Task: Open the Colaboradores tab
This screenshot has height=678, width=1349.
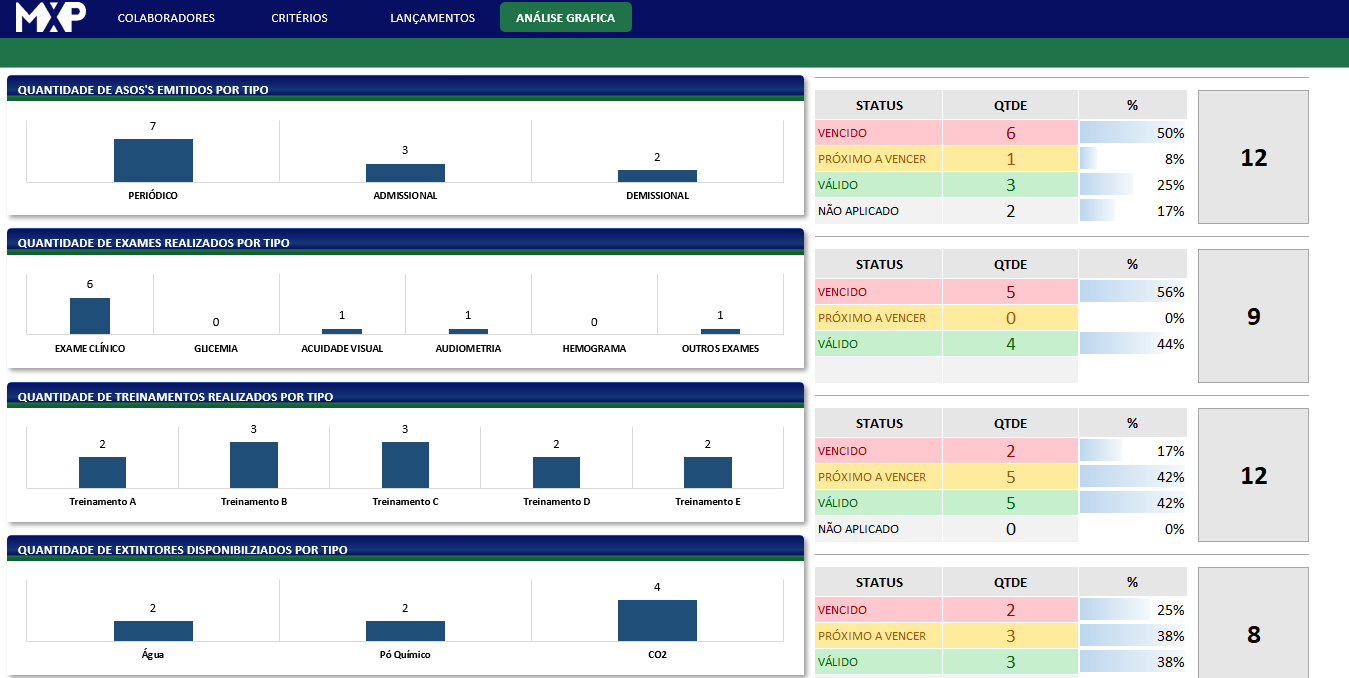Action: point(166,18)
